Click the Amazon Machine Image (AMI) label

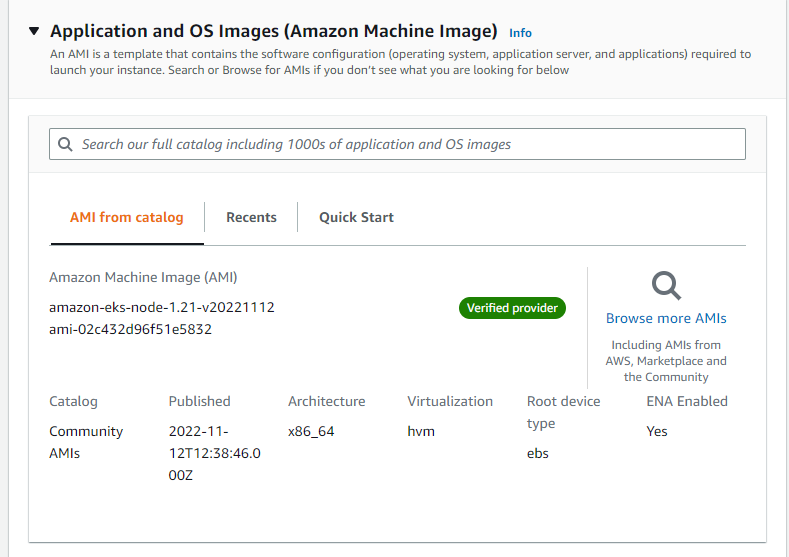click(x=143, y=277)
